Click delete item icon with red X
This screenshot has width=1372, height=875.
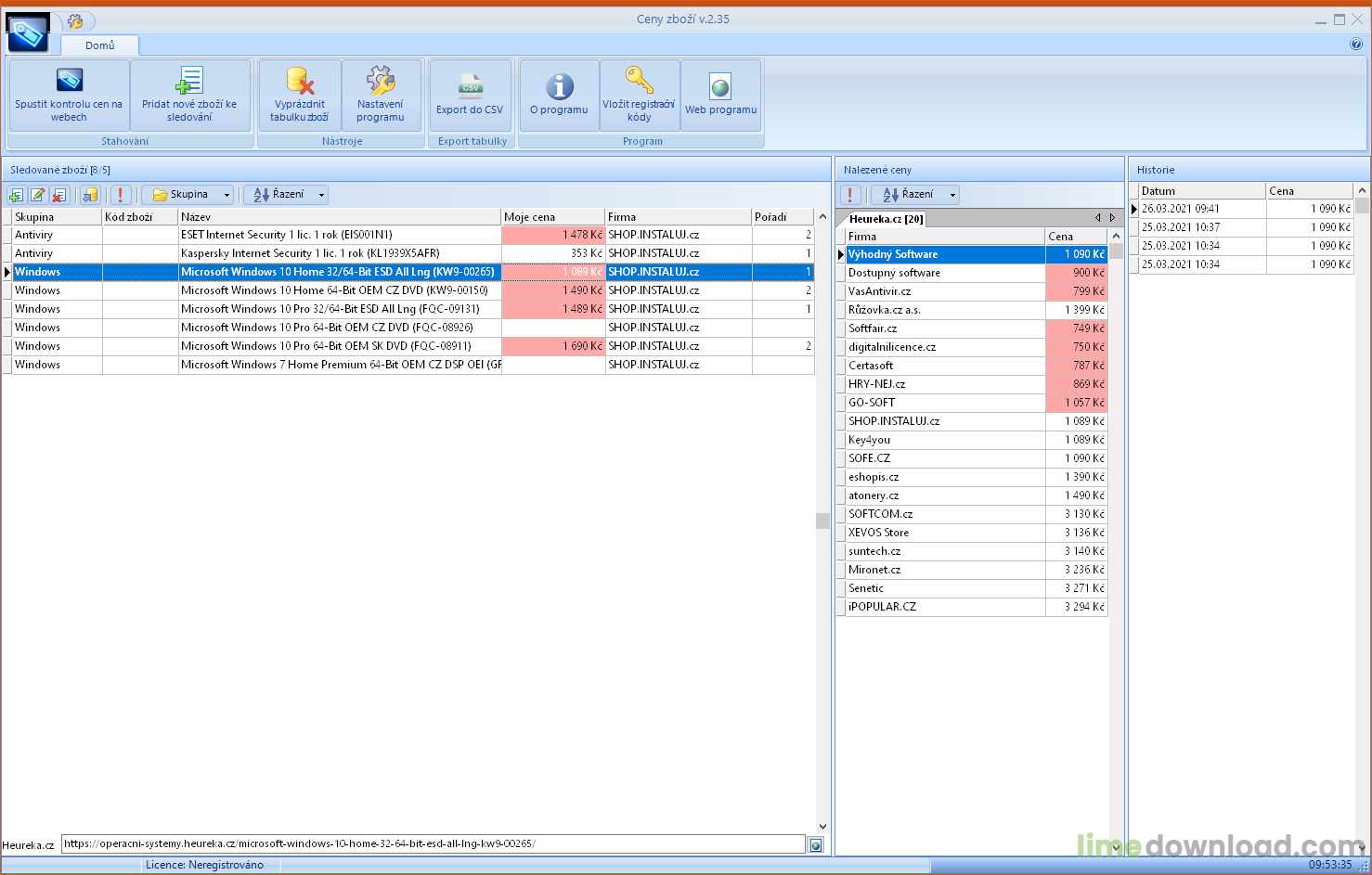point(59,195)
